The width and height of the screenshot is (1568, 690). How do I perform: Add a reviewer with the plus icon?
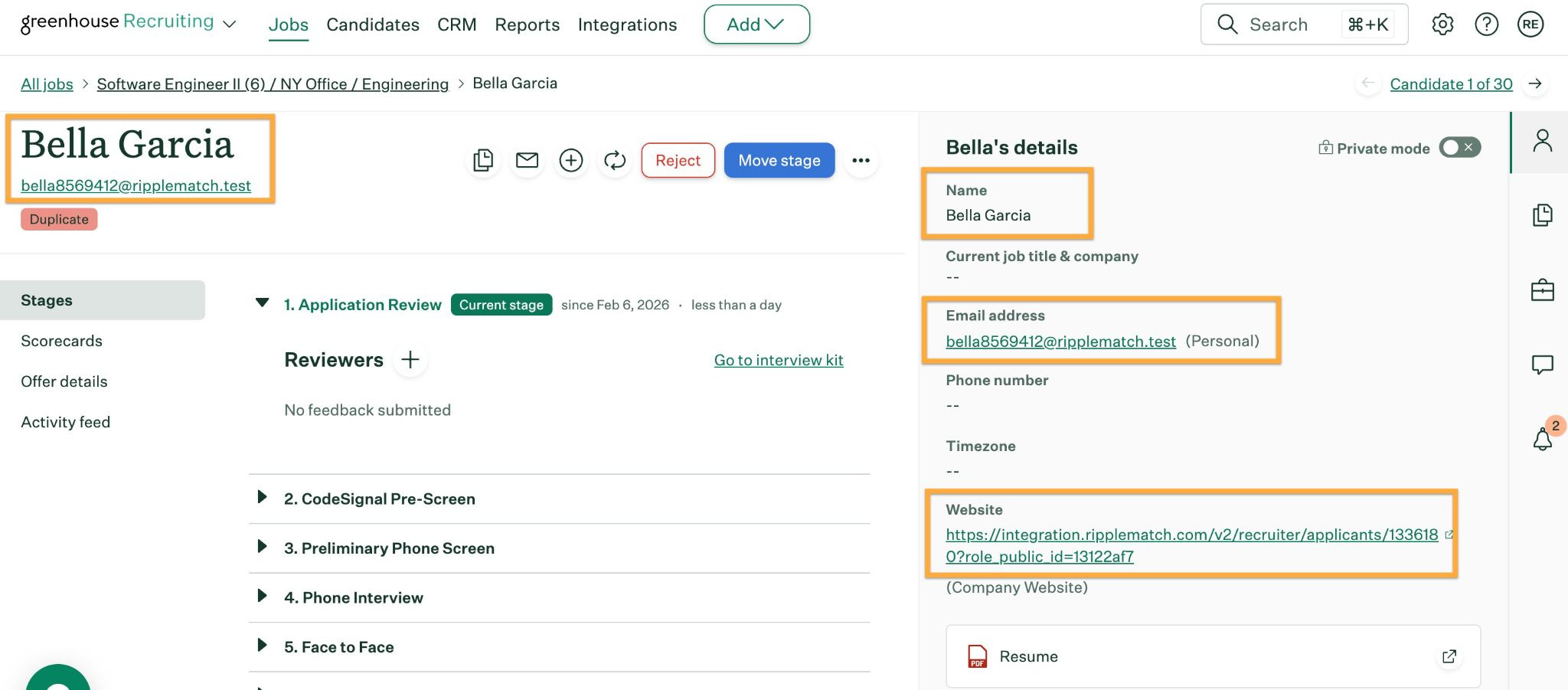pos(410,359)
